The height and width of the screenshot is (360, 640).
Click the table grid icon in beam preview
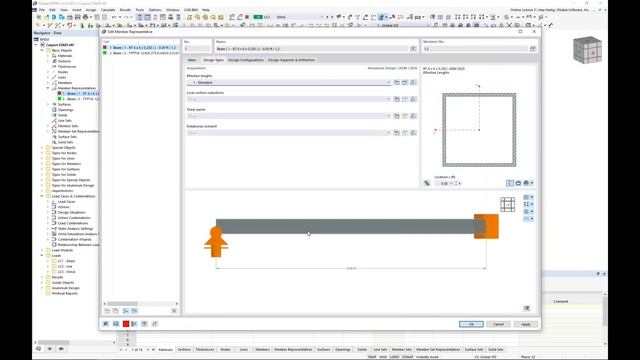click(507, 204)
